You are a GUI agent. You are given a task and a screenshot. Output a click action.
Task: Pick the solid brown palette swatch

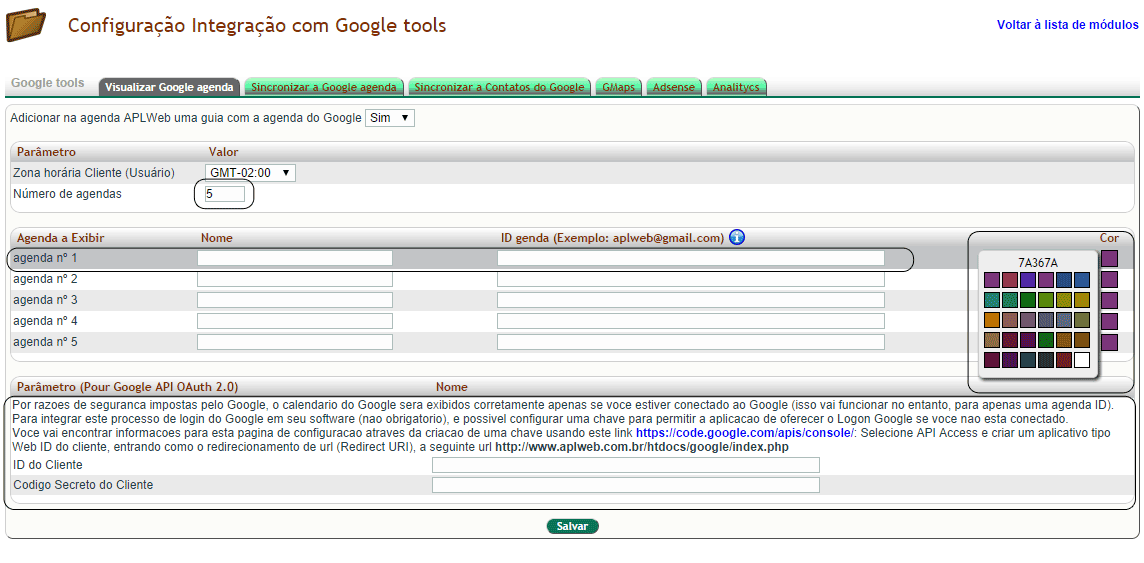(1082, 340)
